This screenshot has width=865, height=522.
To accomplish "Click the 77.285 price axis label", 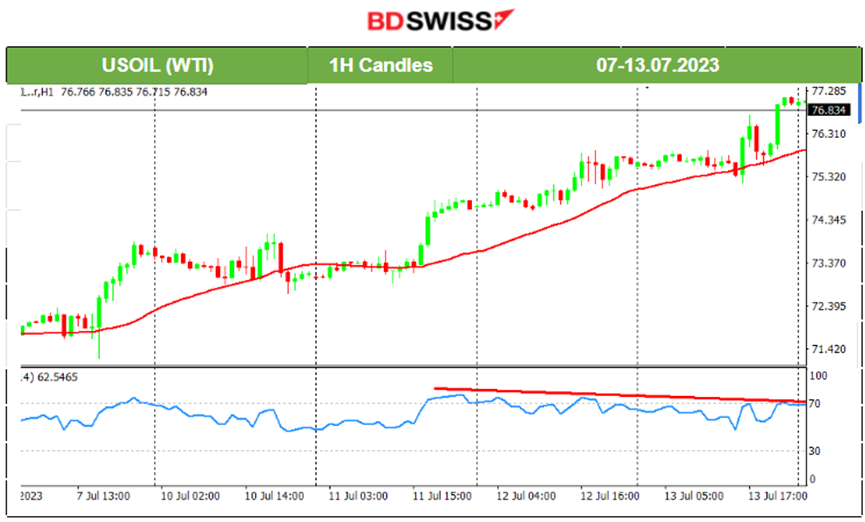I will click(831, 91).
